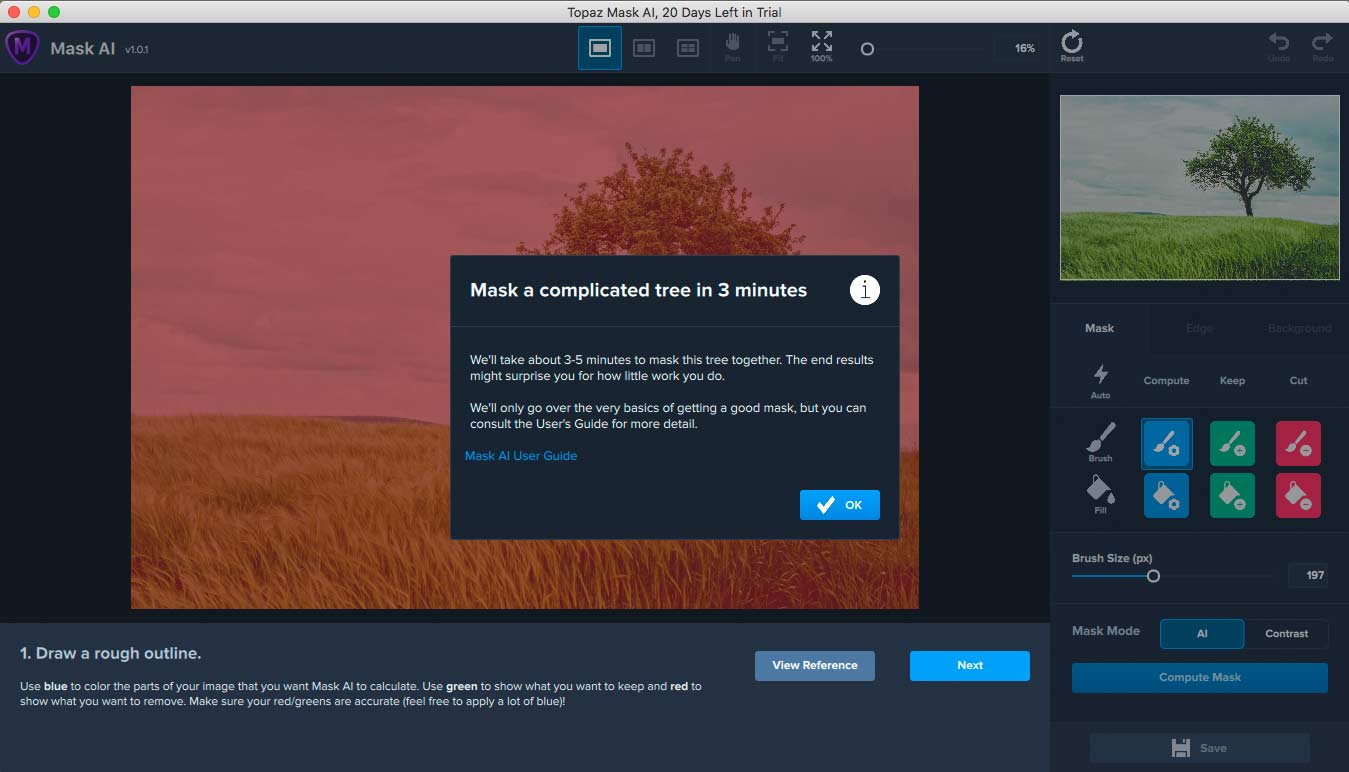This screenshot has width=1349, height=772.
Task: Maximize the window with the green button
Action: coord(54,12)
